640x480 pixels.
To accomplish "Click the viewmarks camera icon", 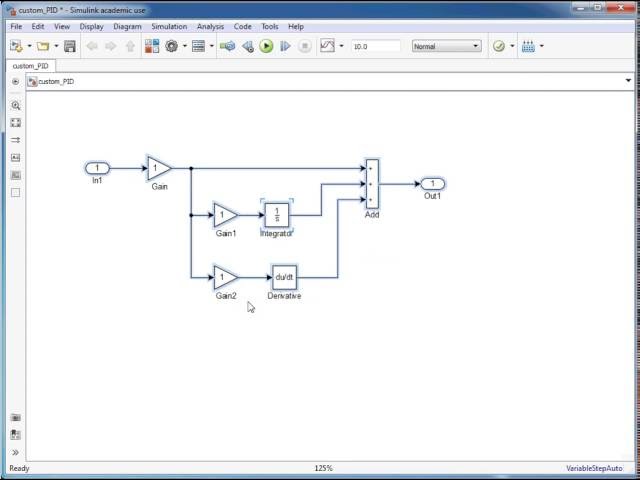I will pyautogui.click(x=16, y=418).
